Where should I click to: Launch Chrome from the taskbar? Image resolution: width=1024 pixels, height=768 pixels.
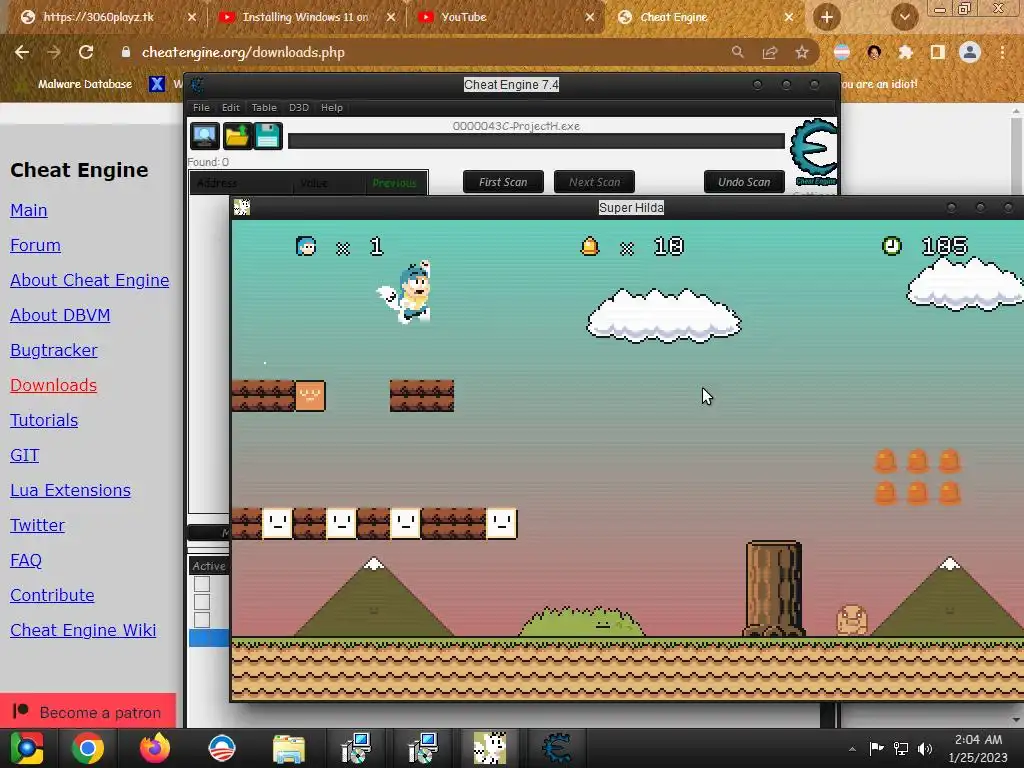tap(88, 748)
